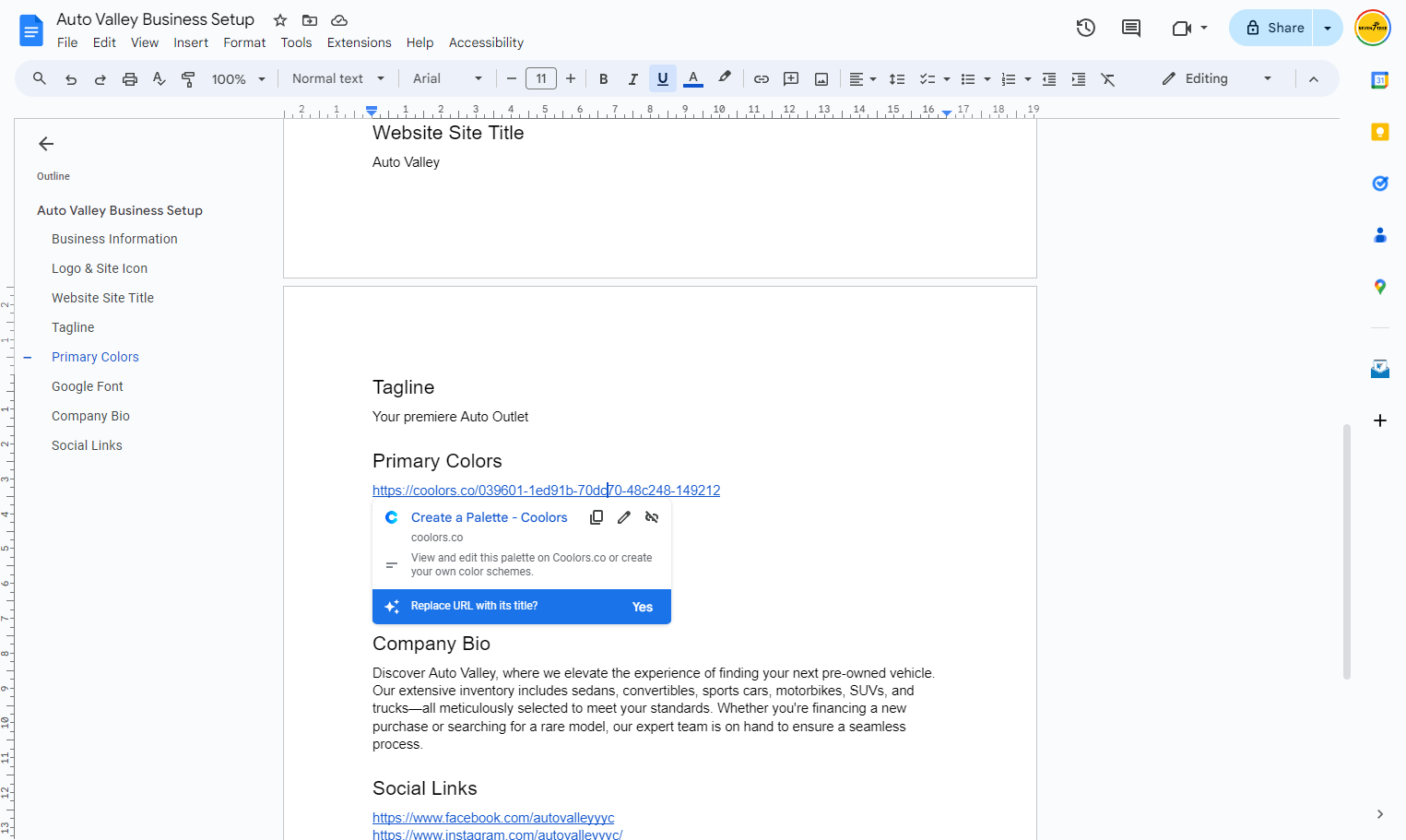1406x840 pixels.
Task: Remove the link with unlink icon
Action: click(x=652, y=517)
